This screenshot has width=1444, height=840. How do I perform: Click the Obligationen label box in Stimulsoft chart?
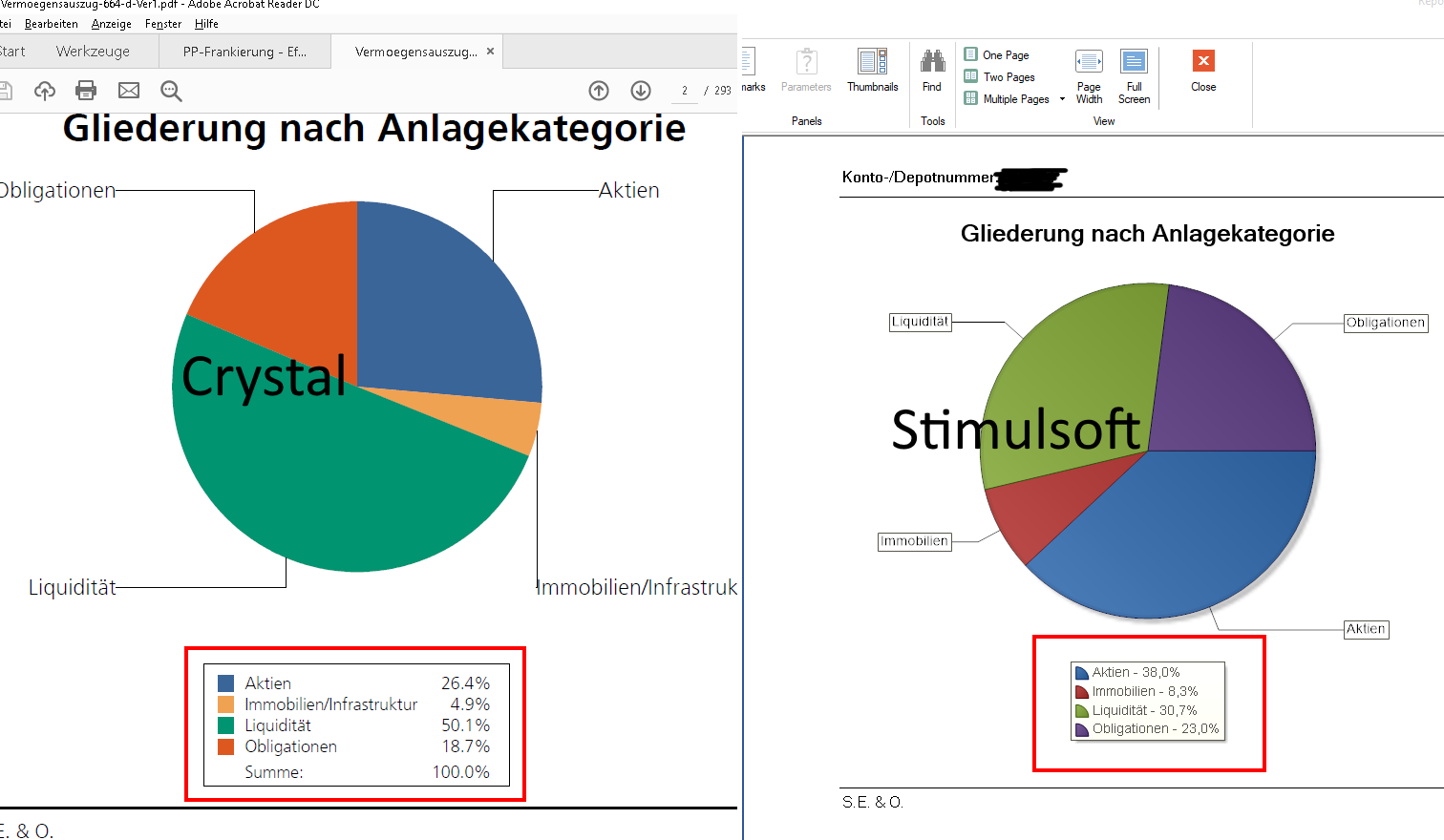tap(1386, 323)
